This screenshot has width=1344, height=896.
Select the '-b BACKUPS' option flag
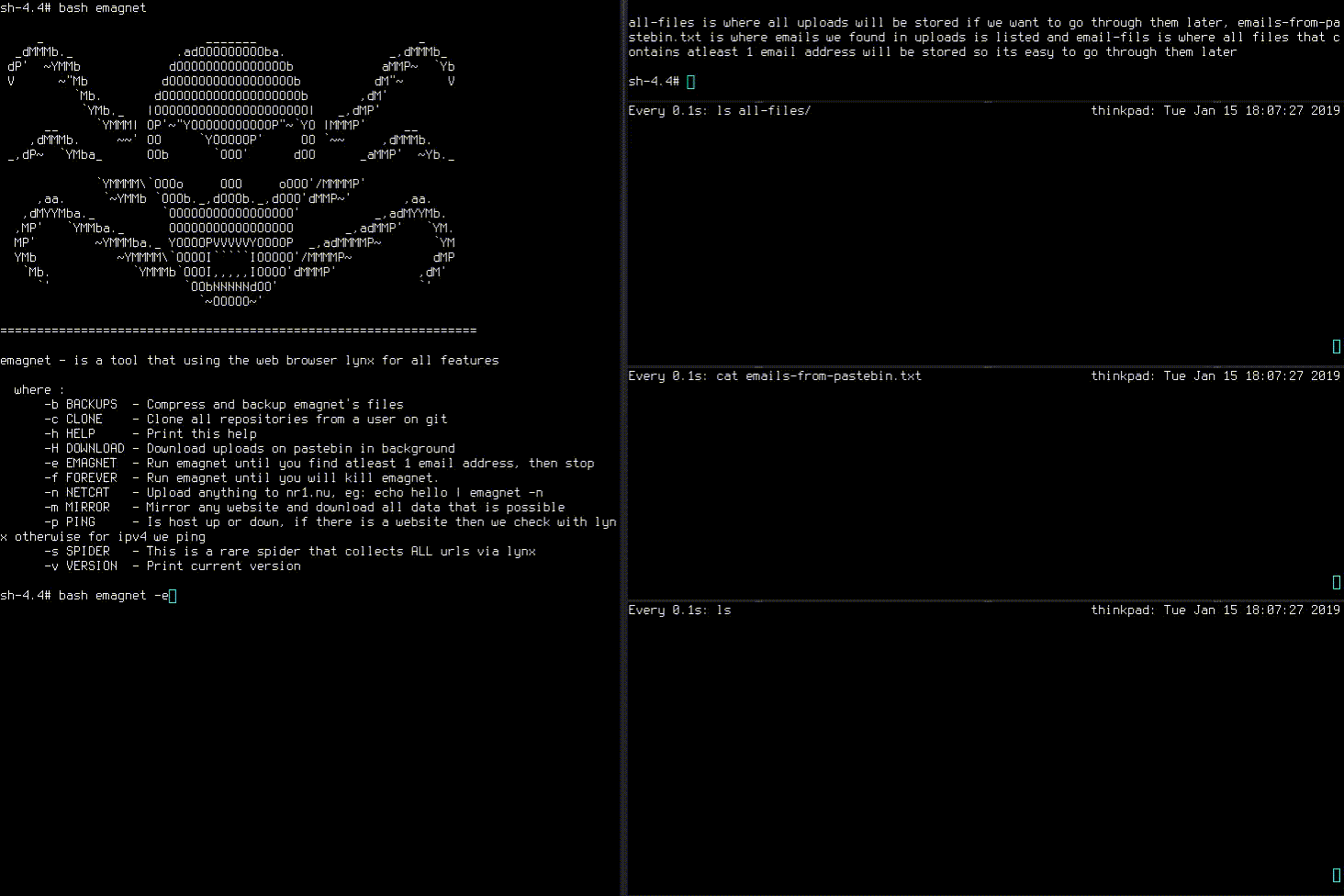81,405
